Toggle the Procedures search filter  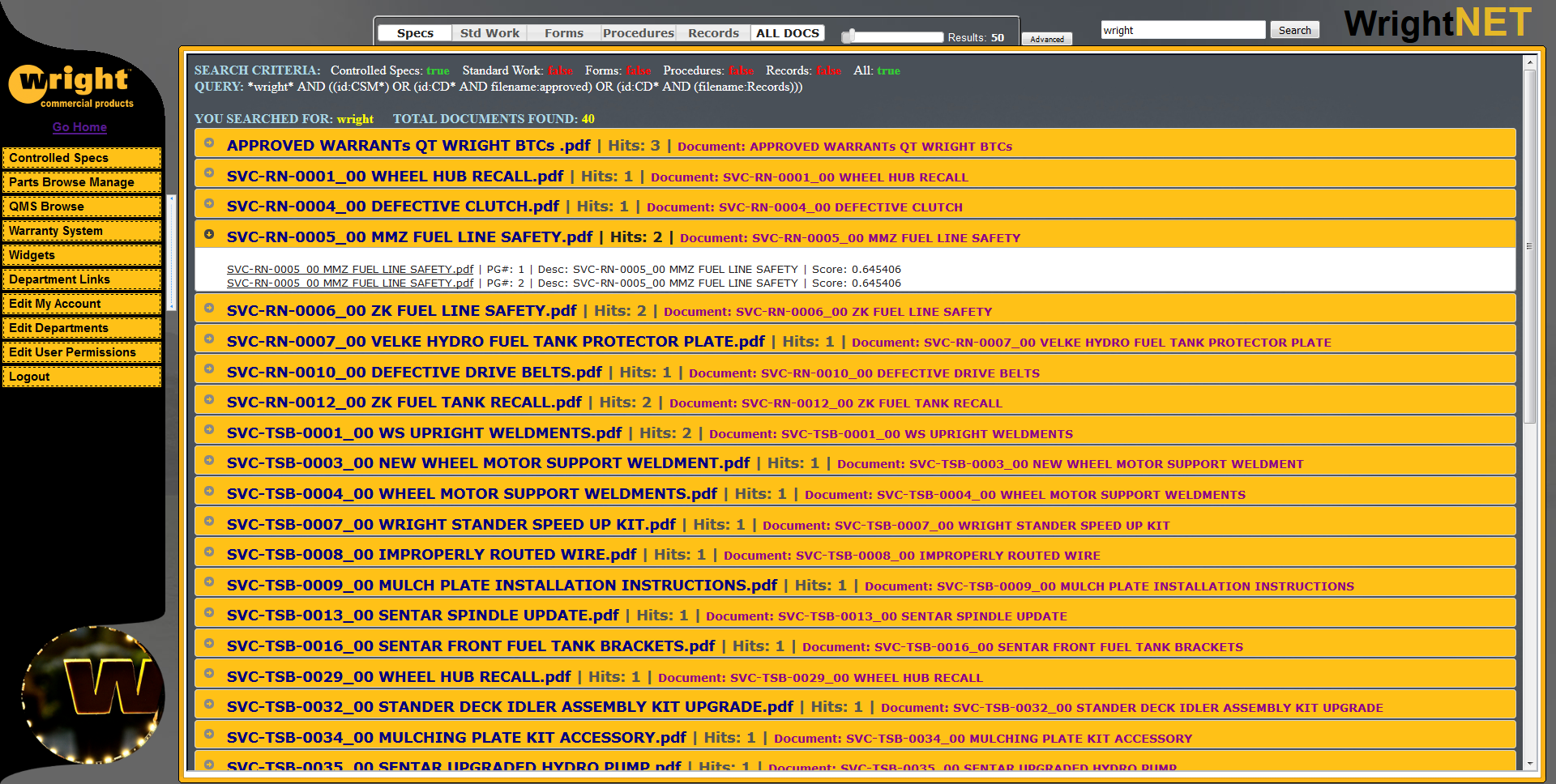click(639, 33)
